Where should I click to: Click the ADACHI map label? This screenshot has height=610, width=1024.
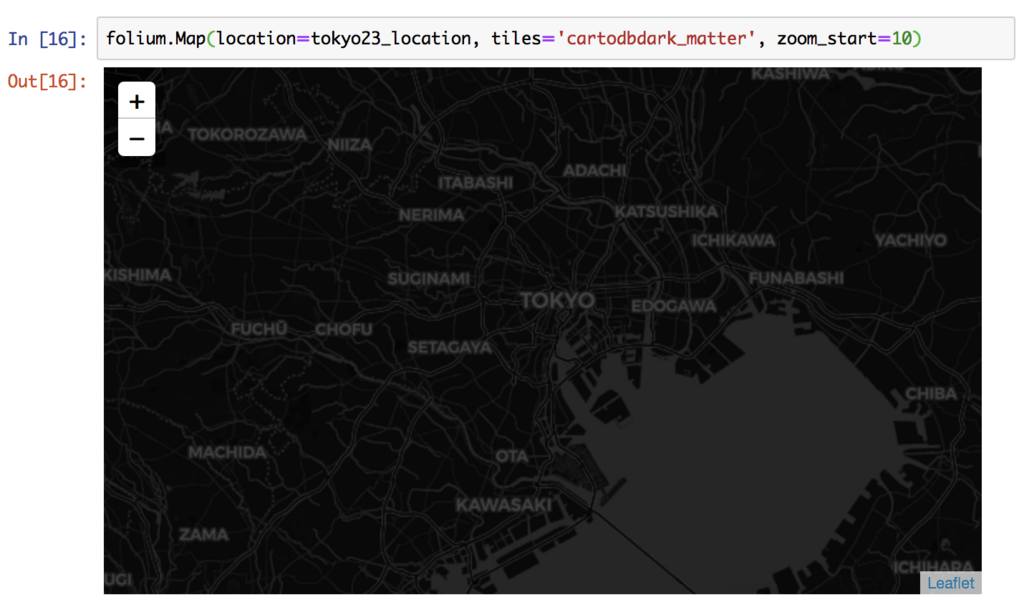pyautogui.click(x=594, y=170)
